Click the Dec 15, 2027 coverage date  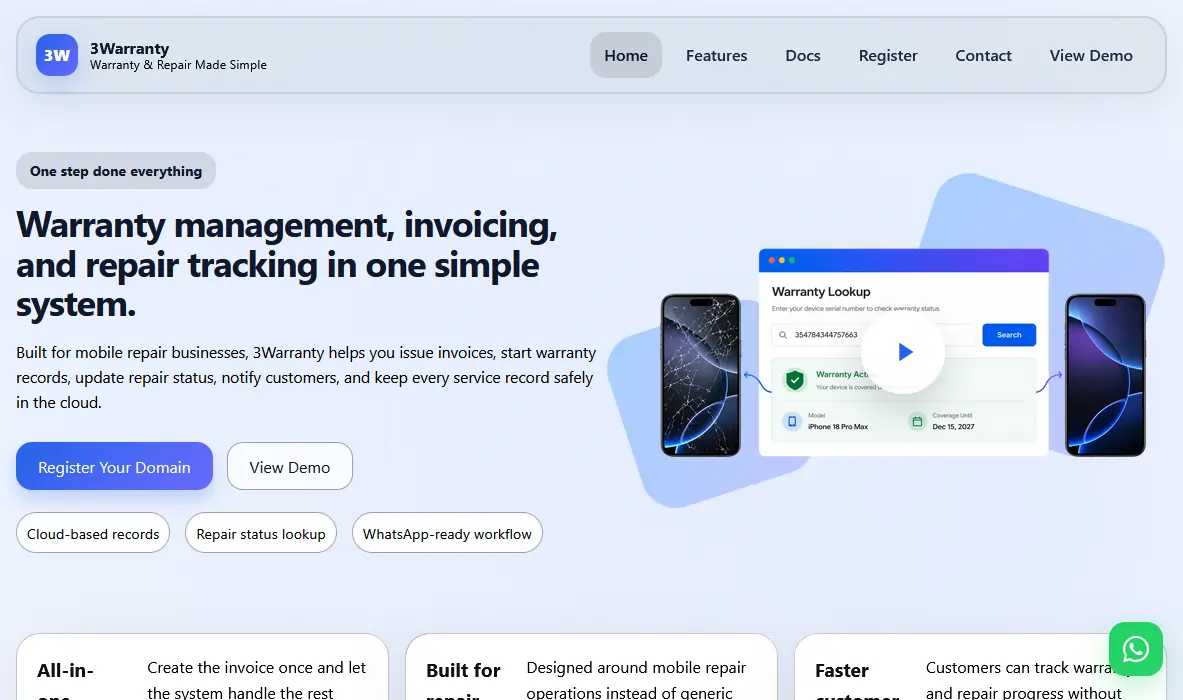953,427
